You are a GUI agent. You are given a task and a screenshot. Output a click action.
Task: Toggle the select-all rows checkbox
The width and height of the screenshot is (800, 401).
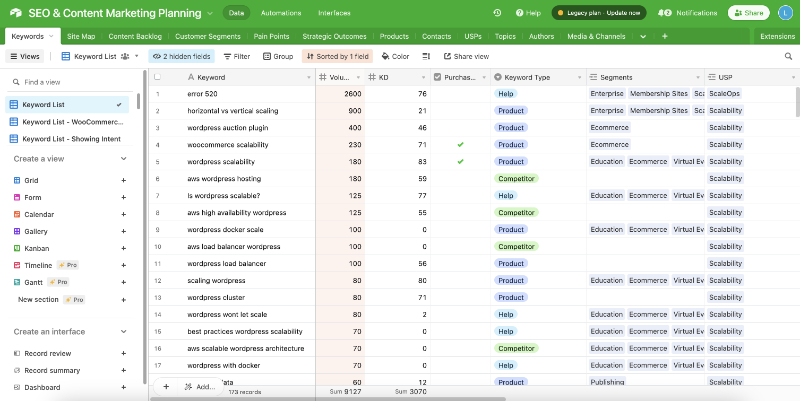coord(157,77)
